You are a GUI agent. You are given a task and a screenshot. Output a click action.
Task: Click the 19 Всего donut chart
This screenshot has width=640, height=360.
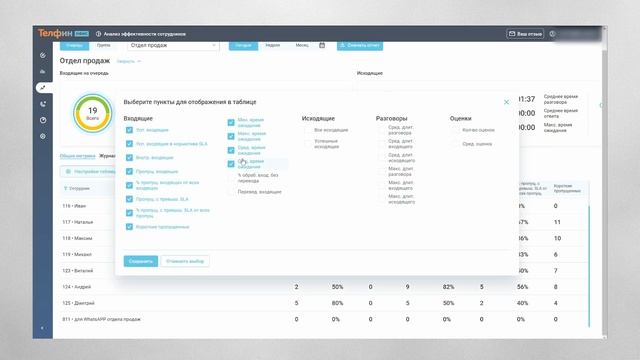point(93,113)
